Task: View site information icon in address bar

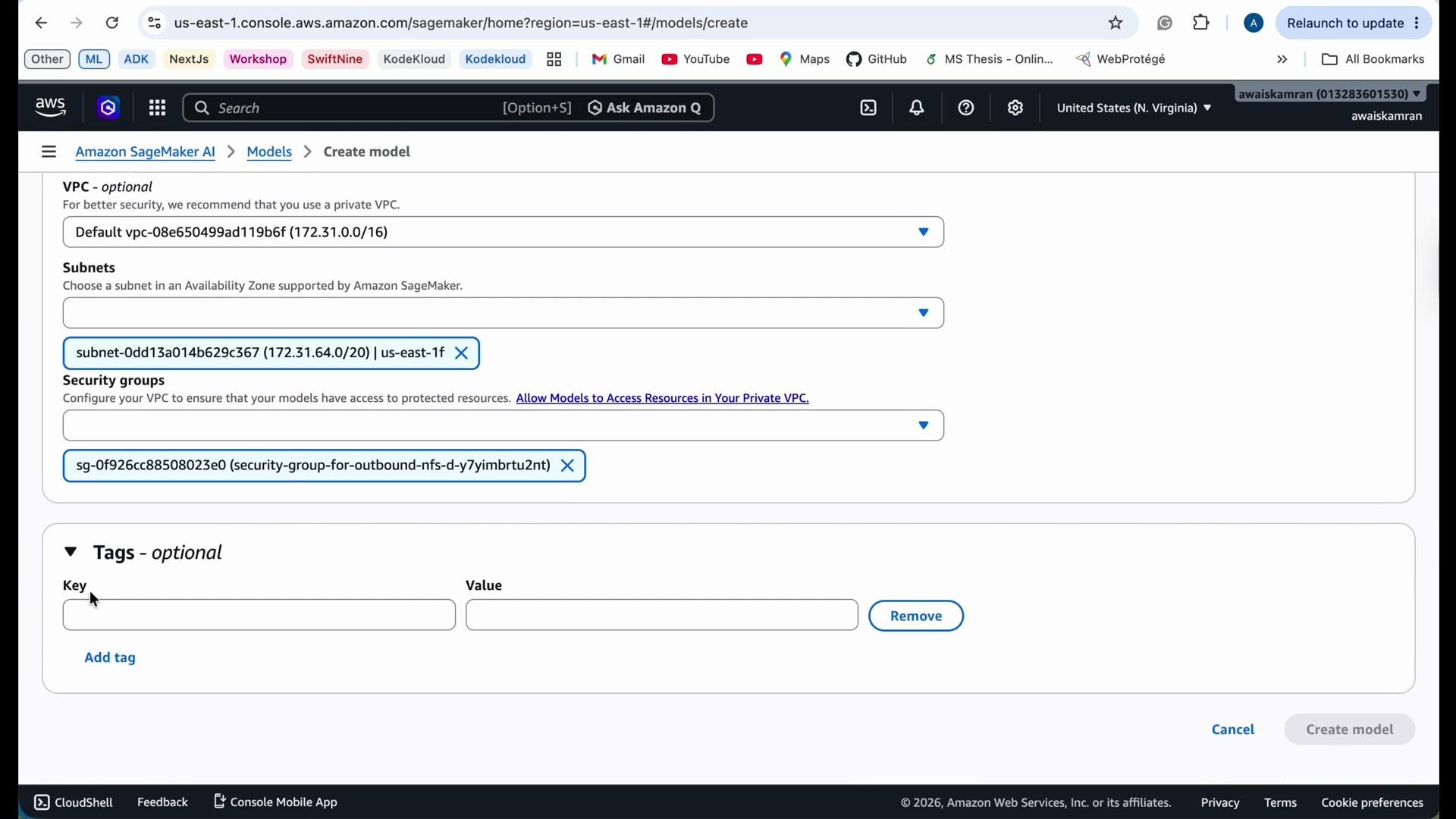Action: [x=155, y=24]
